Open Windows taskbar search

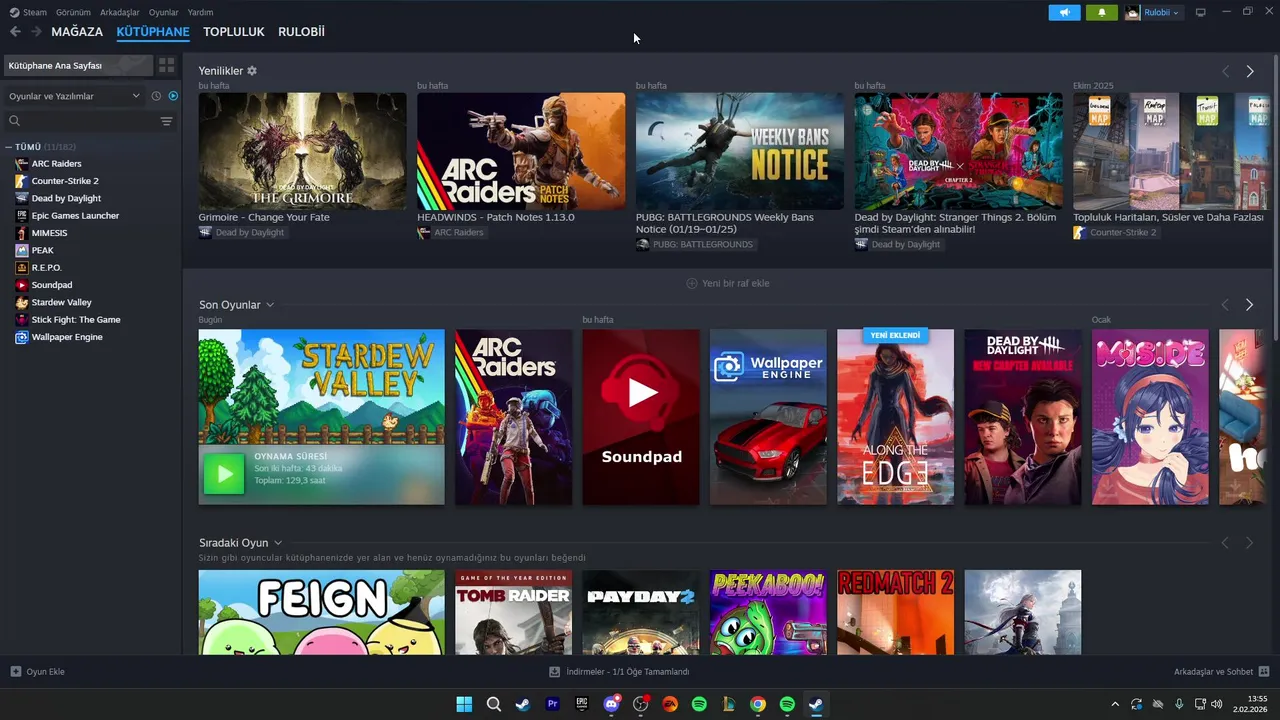[x=494, y=704]
